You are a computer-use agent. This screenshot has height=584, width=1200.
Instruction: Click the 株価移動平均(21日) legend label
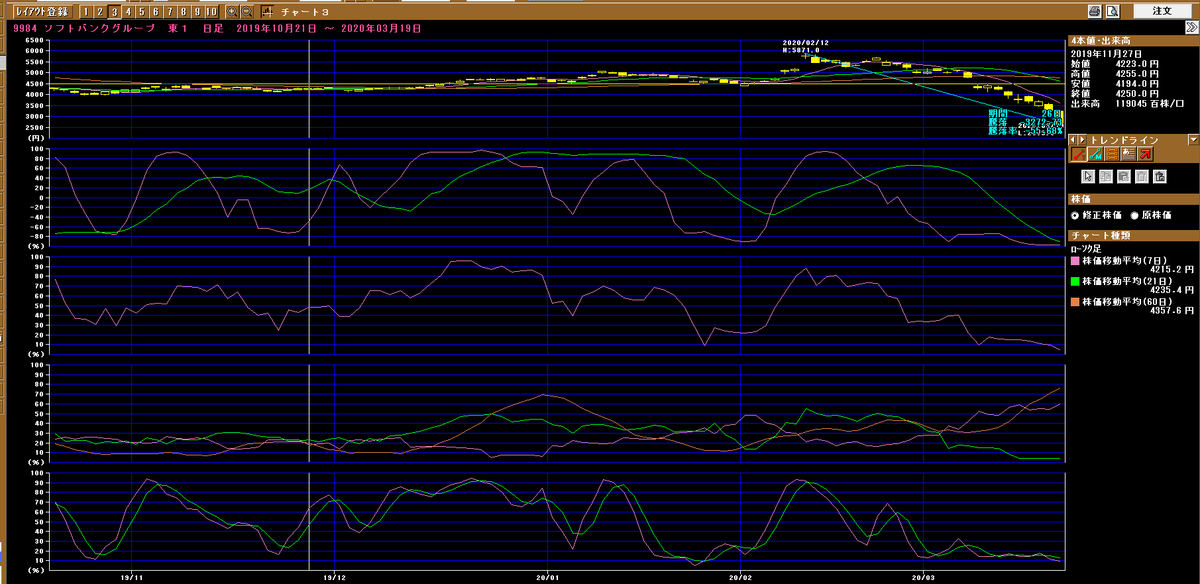1125,279
